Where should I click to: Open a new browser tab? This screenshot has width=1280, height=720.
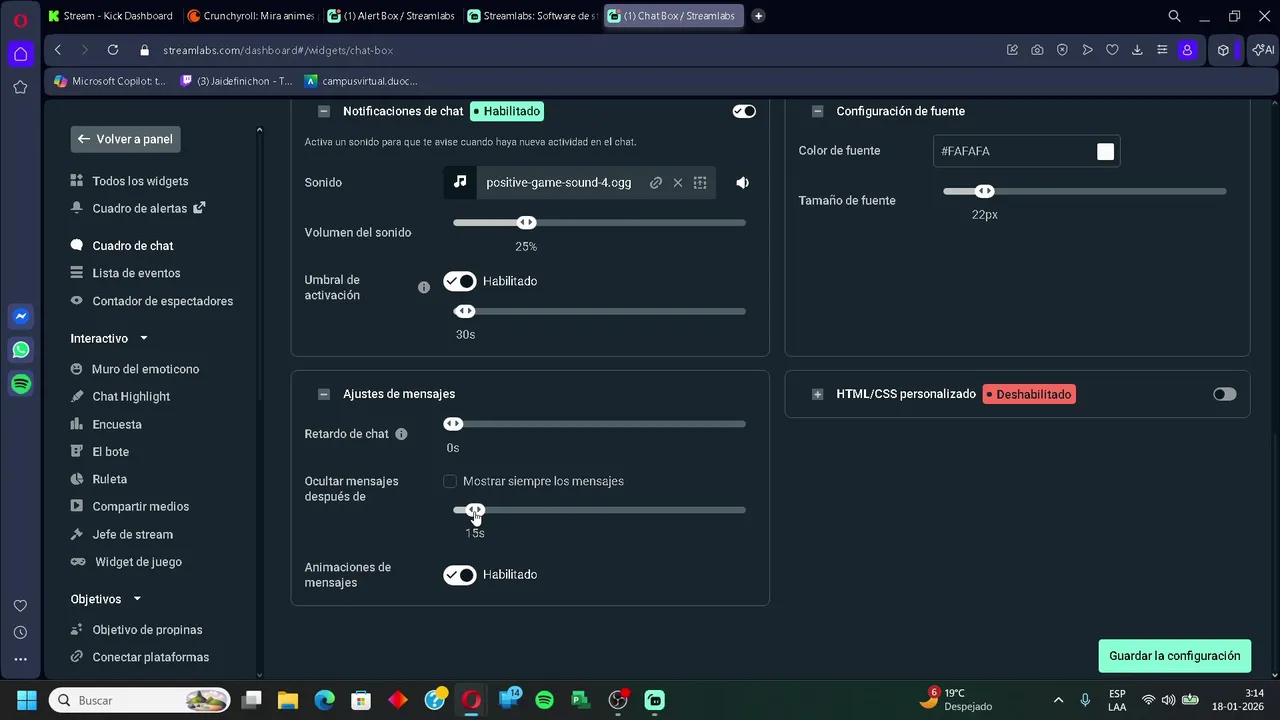click(758, 16)
